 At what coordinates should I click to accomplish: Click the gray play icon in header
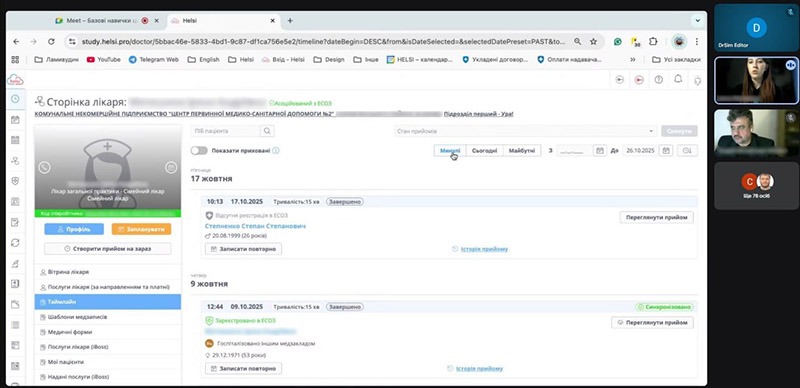point(619,80)
